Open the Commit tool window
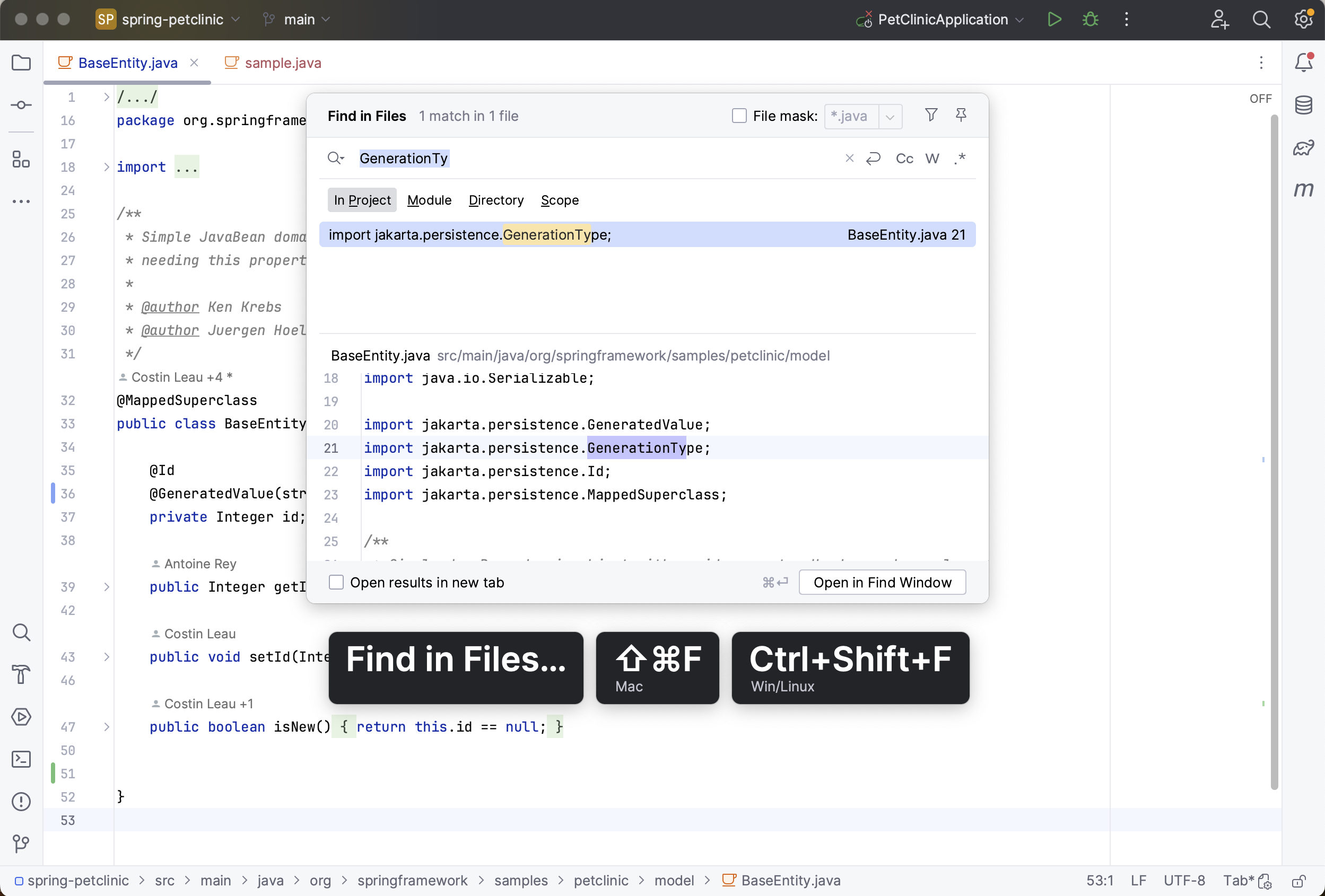 coord(21,104)
